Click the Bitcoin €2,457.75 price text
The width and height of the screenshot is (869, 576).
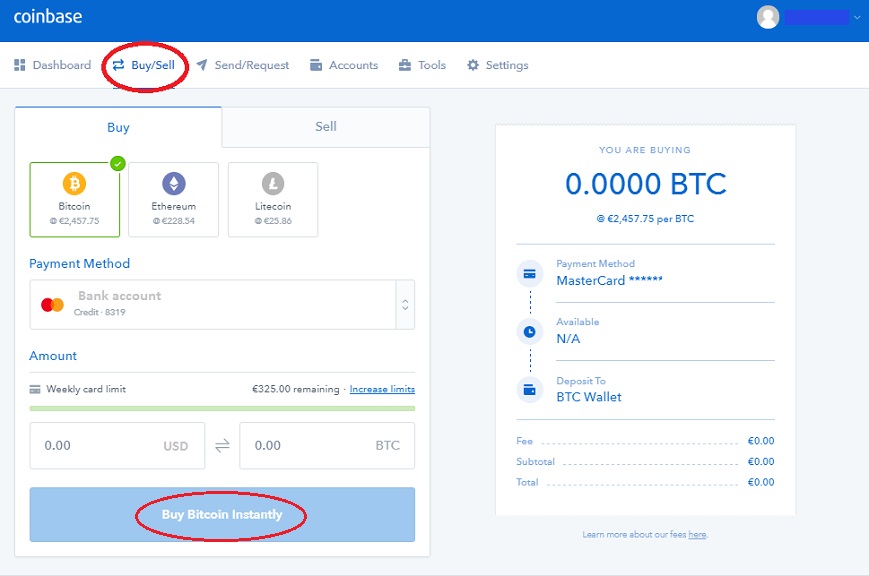(x=74, y=221)
